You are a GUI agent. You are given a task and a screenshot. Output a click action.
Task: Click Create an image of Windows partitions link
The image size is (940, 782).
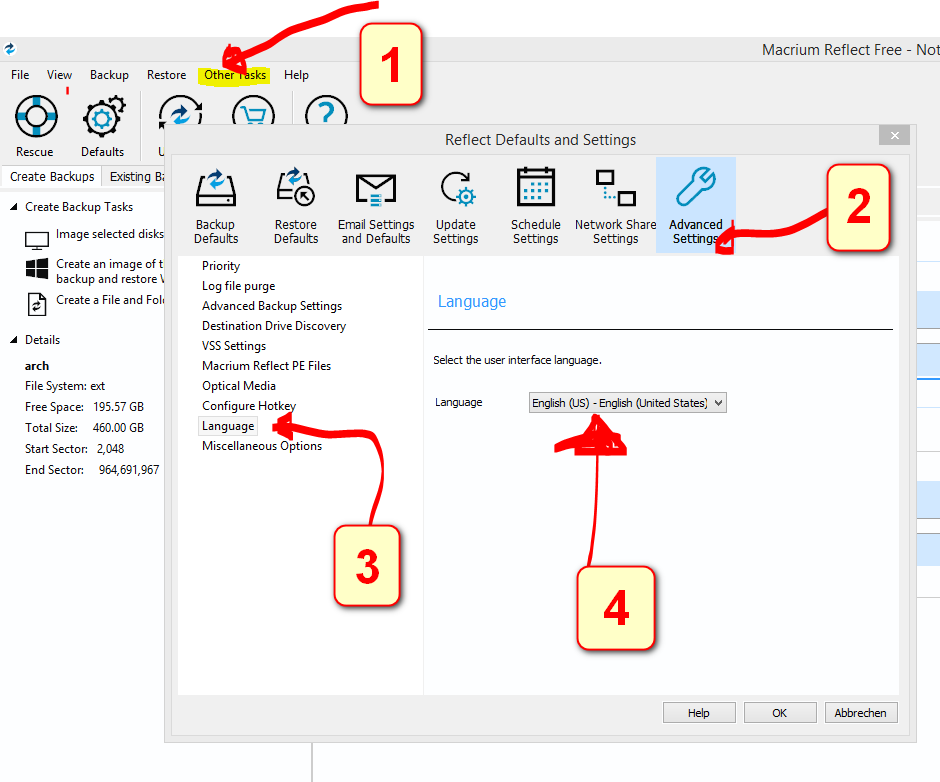(110, 271)
